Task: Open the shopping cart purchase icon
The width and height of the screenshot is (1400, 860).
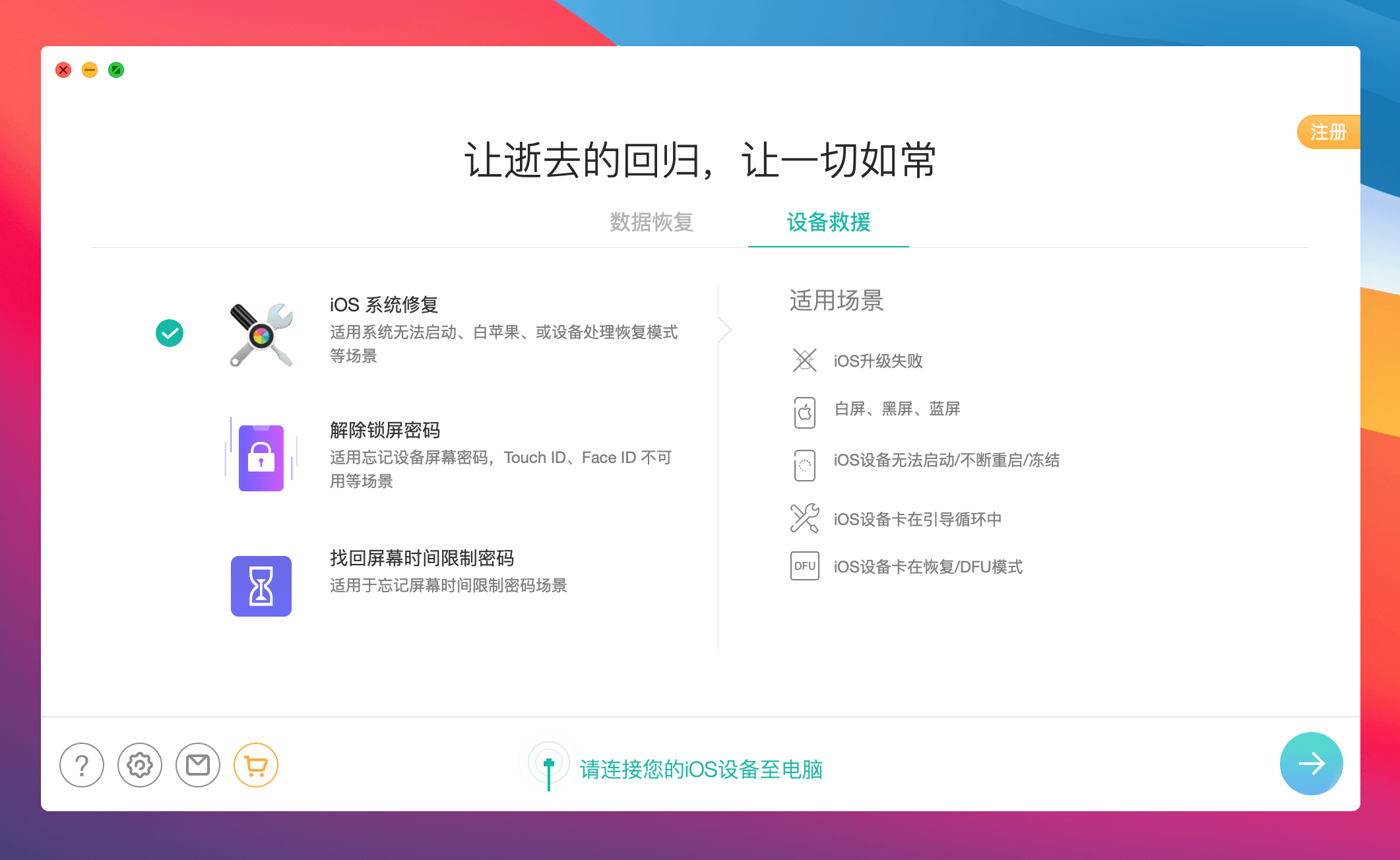Action: (x=255, y=765)
